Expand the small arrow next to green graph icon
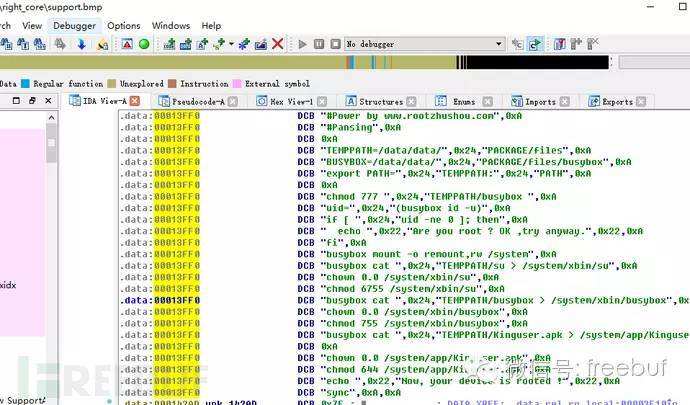This screenshot has height=405, width=690. pos(231,44)
